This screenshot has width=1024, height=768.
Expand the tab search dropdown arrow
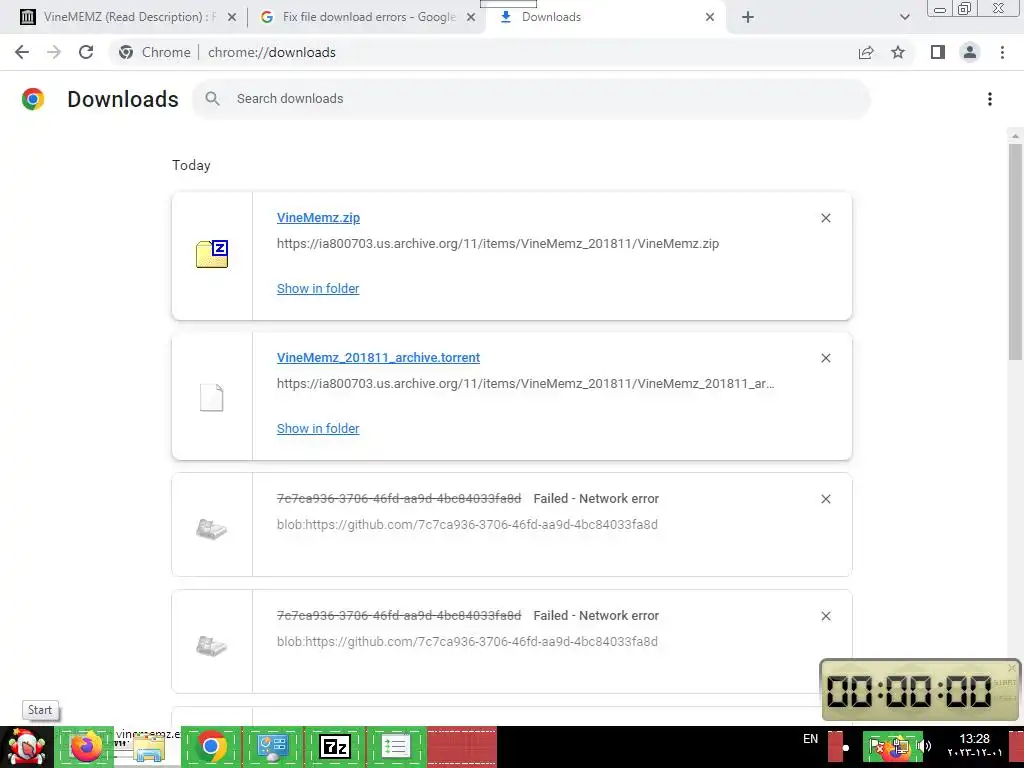tap(904, 18)
